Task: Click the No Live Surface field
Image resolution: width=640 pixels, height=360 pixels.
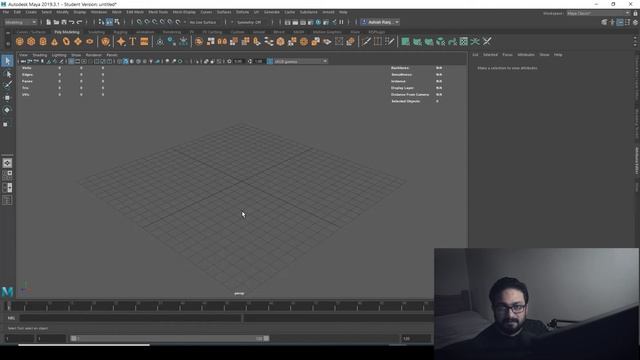Action: (x=203, y=22)
